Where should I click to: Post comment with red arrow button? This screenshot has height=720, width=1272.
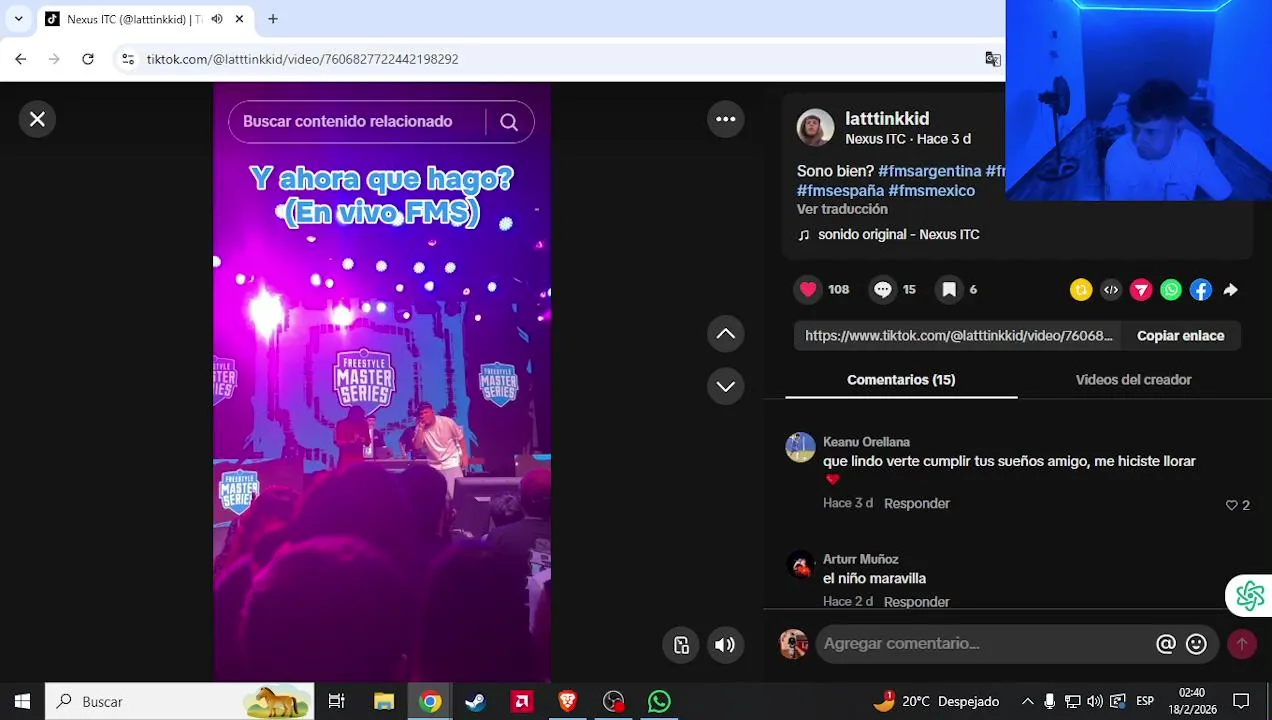pos(1242,644)
